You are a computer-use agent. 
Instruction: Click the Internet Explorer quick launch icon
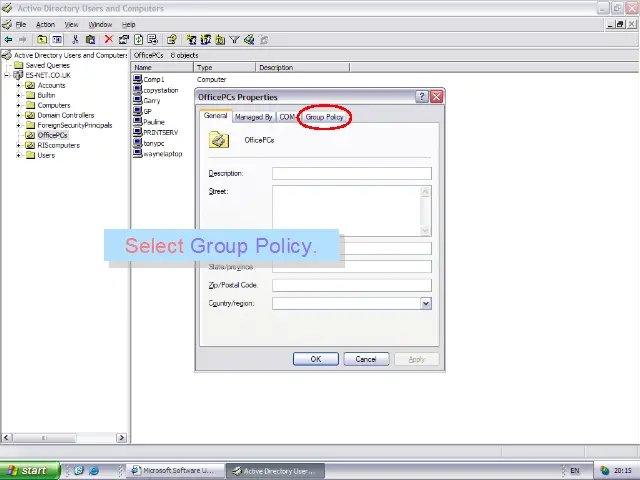(93, 471)
